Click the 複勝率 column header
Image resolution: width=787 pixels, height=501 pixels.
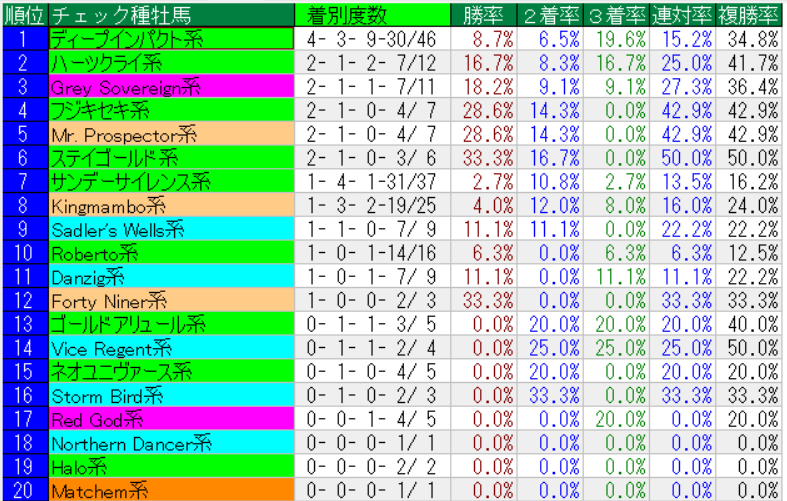point(749,14)
